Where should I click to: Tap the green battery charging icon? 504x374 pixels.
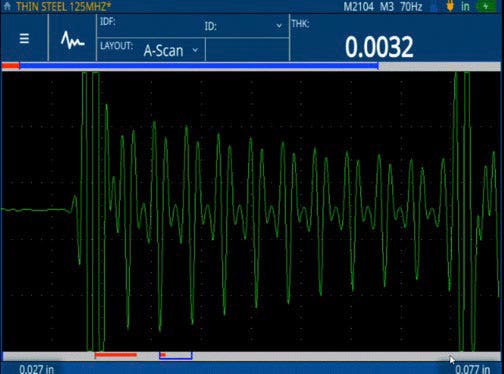[x=486, y=6]
